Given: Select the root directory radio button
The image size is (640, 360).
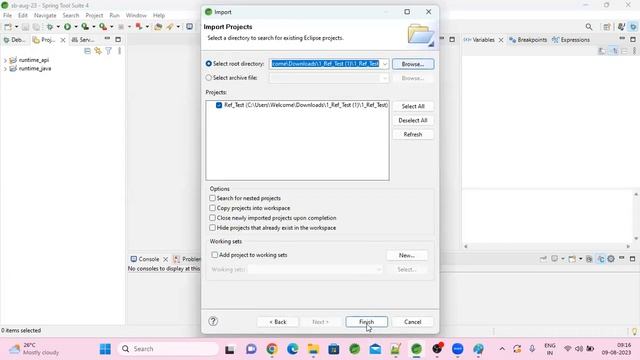Looking at the screenshot, I should point(209,64).
